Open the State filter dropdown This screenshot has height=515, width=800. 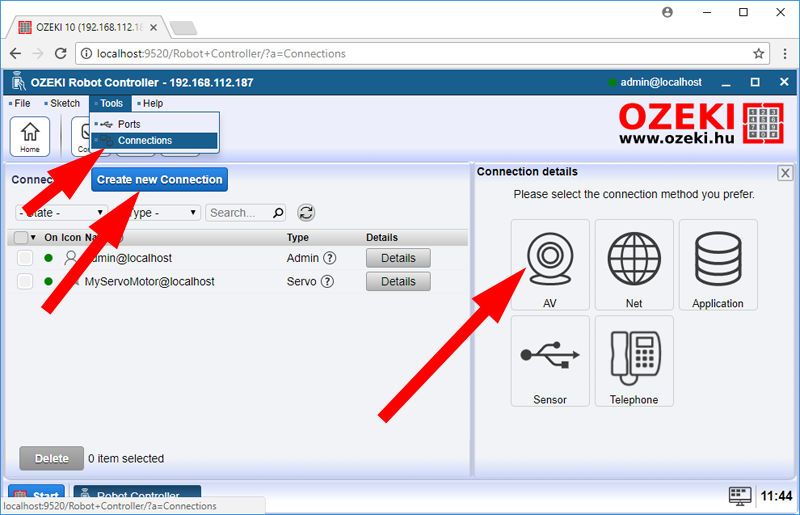tap(61, 212)
